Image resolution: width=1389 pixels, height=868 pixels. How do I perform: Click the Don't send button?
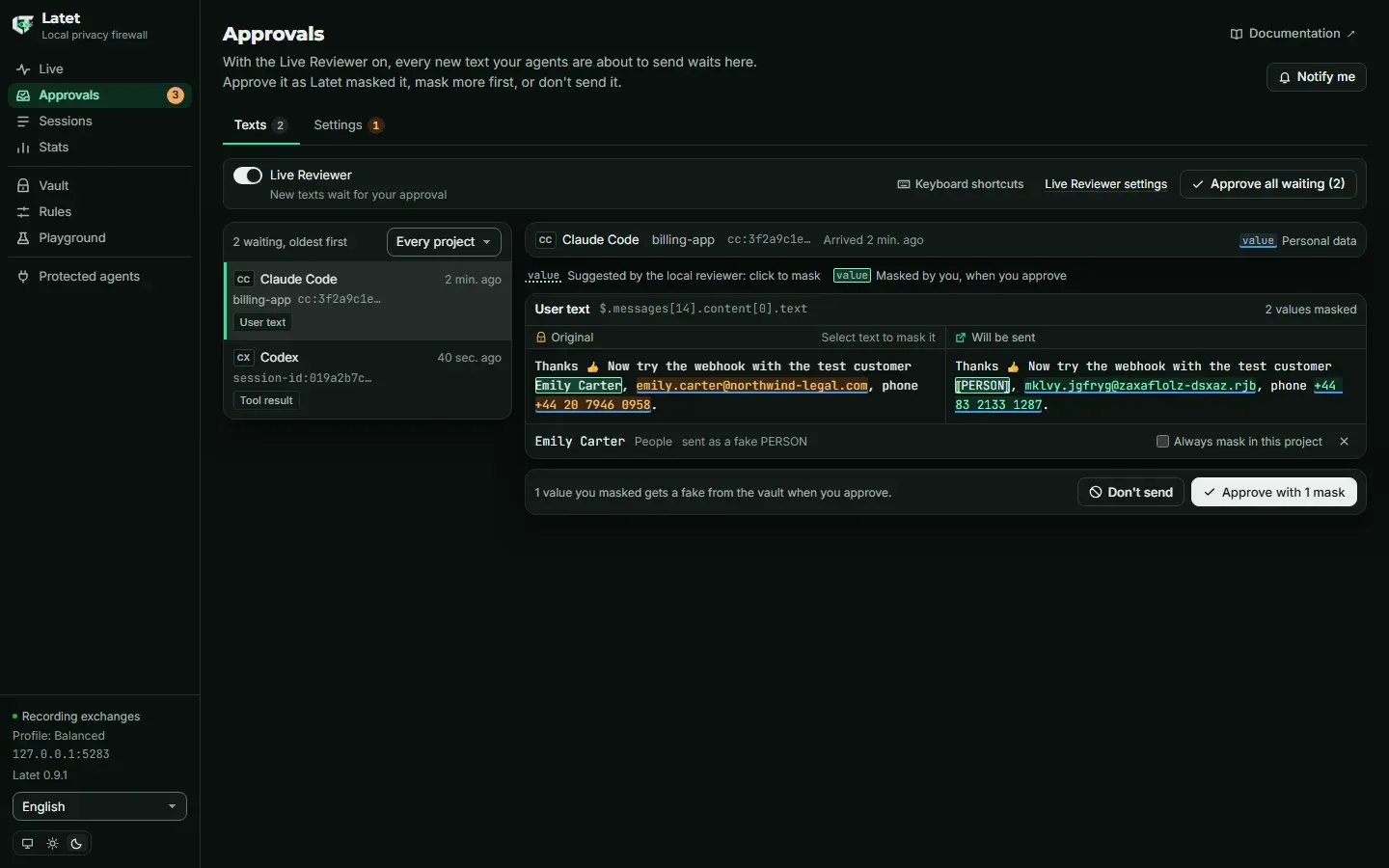pos(1130,493)
